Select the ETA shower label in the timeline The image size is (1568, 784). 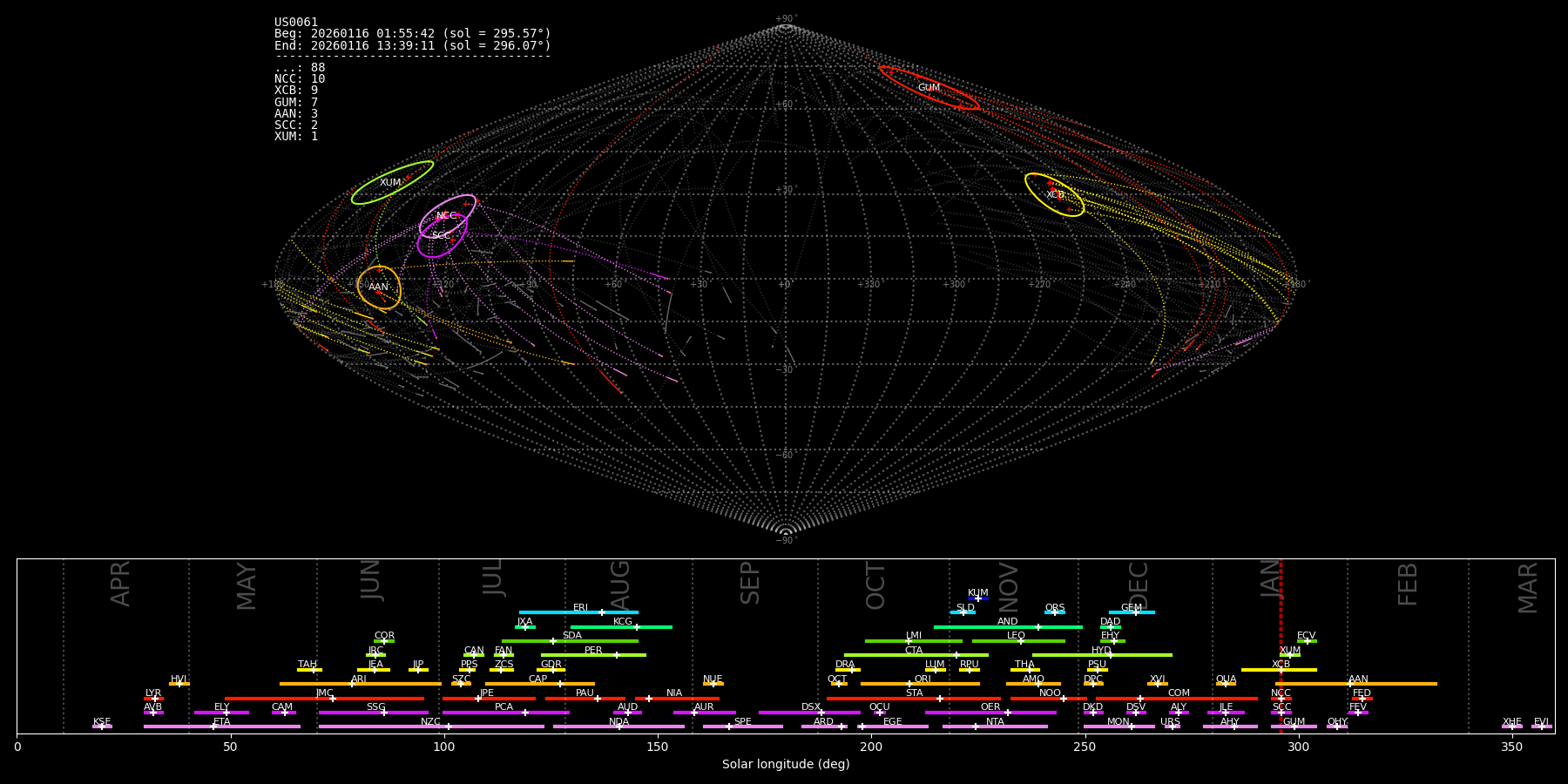point(222,722)
